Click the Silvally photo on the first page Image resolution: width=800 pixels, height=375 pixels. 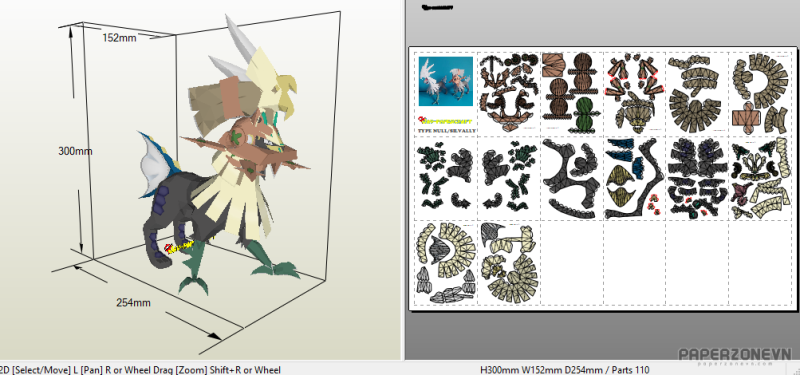click(445, 81)
